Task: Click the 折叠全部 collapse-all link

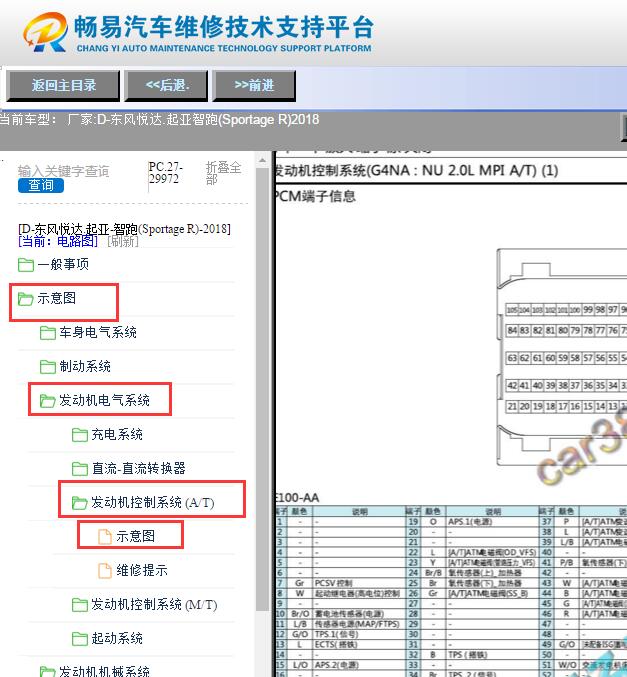Action: coord(223,173)
